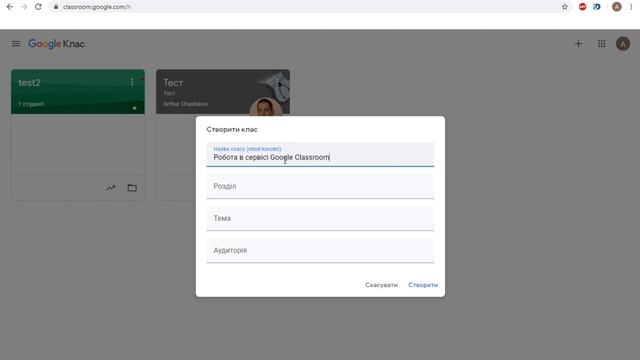640x360 pixels.
Task: Open test2 card three-dot options
Action: coord(132,82)
